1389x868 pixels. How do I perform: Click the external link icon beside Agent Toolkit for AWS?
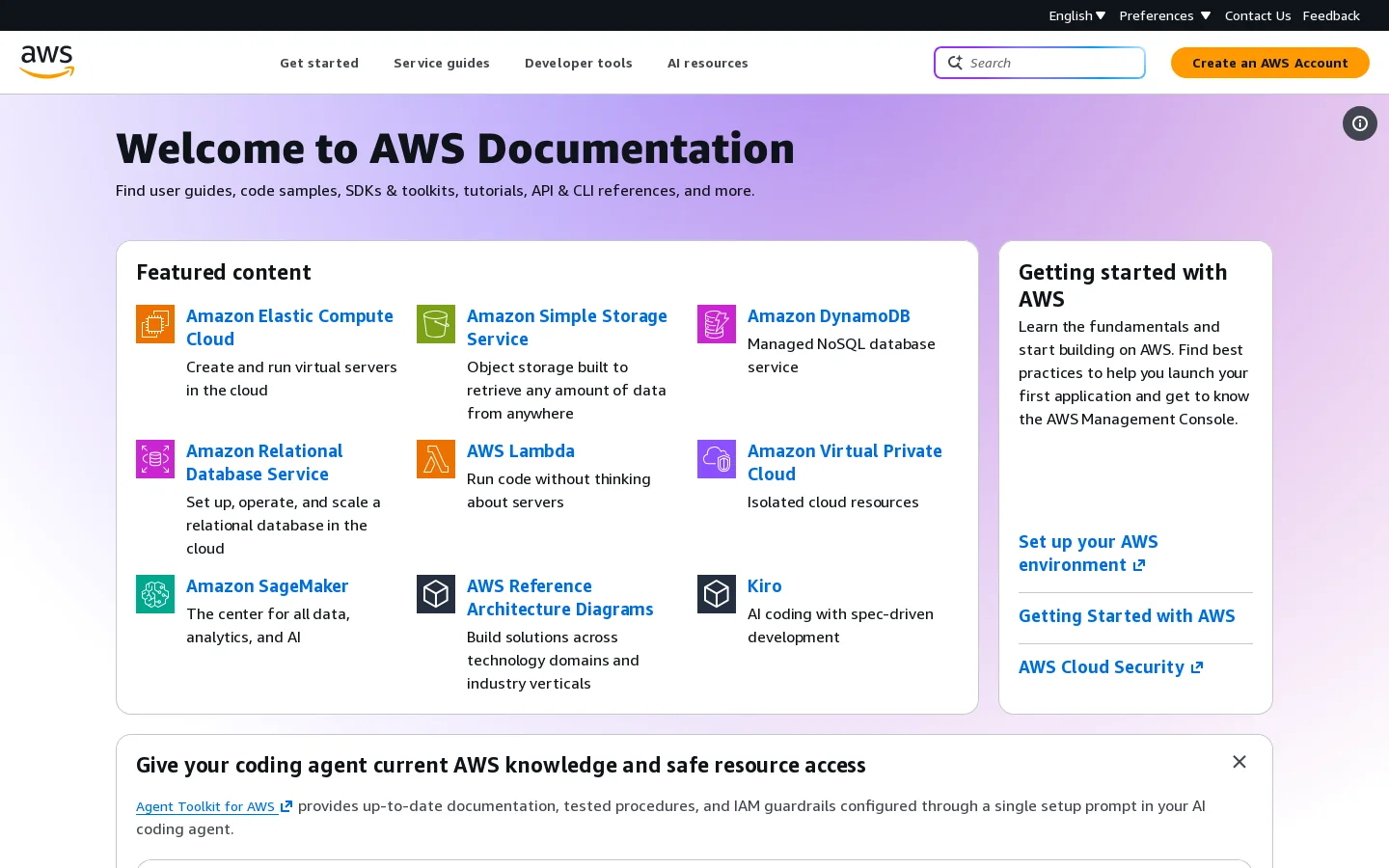286,806
